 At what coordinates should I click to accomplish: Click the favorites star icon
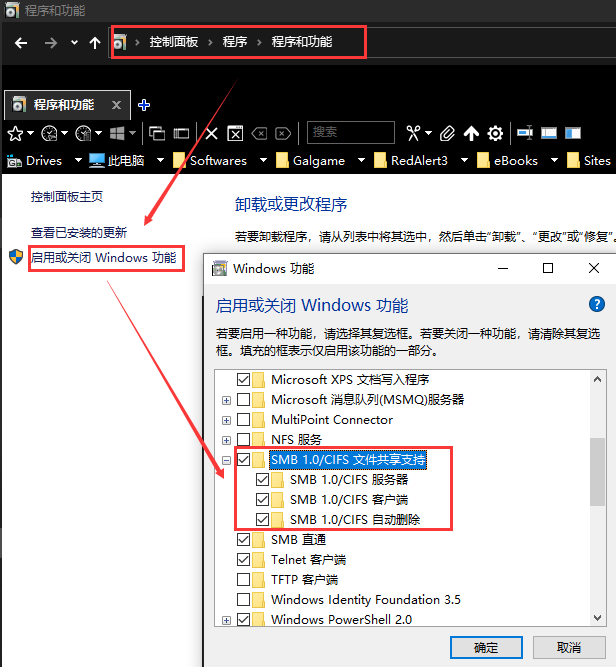point(15,134)
